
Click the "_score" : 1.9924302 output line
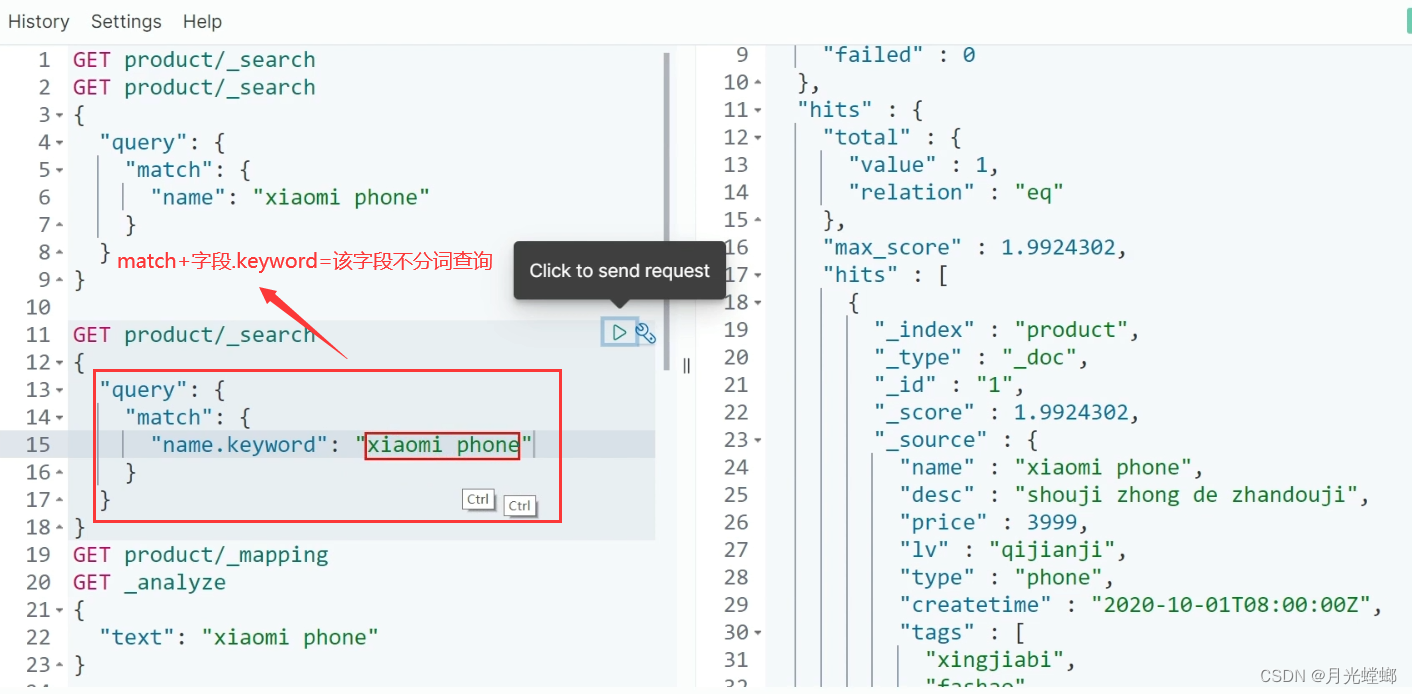click(1007, 412)
